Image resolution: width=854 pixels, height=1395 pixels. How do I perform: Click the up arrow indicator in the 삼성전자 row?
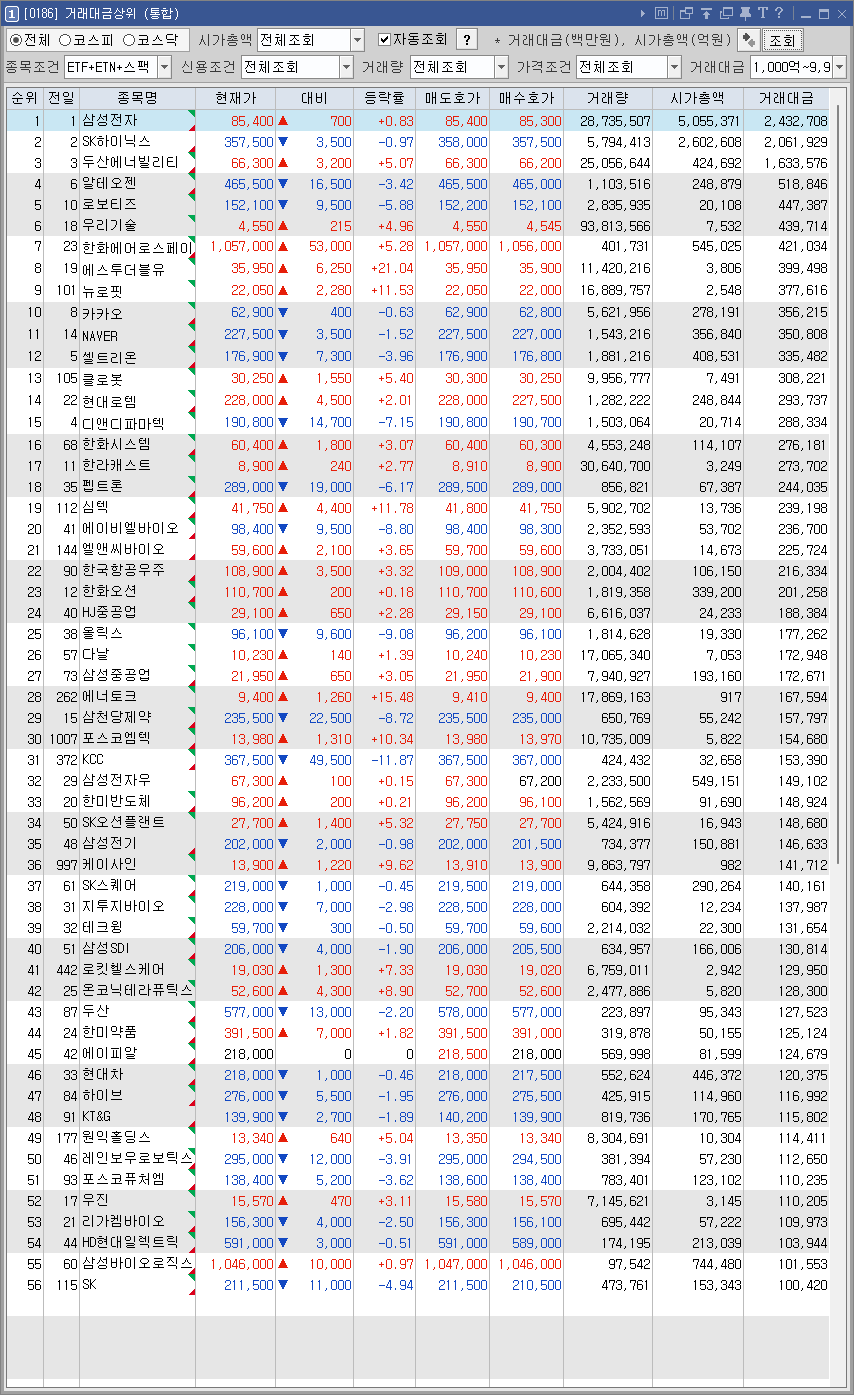tap(283, 120)
